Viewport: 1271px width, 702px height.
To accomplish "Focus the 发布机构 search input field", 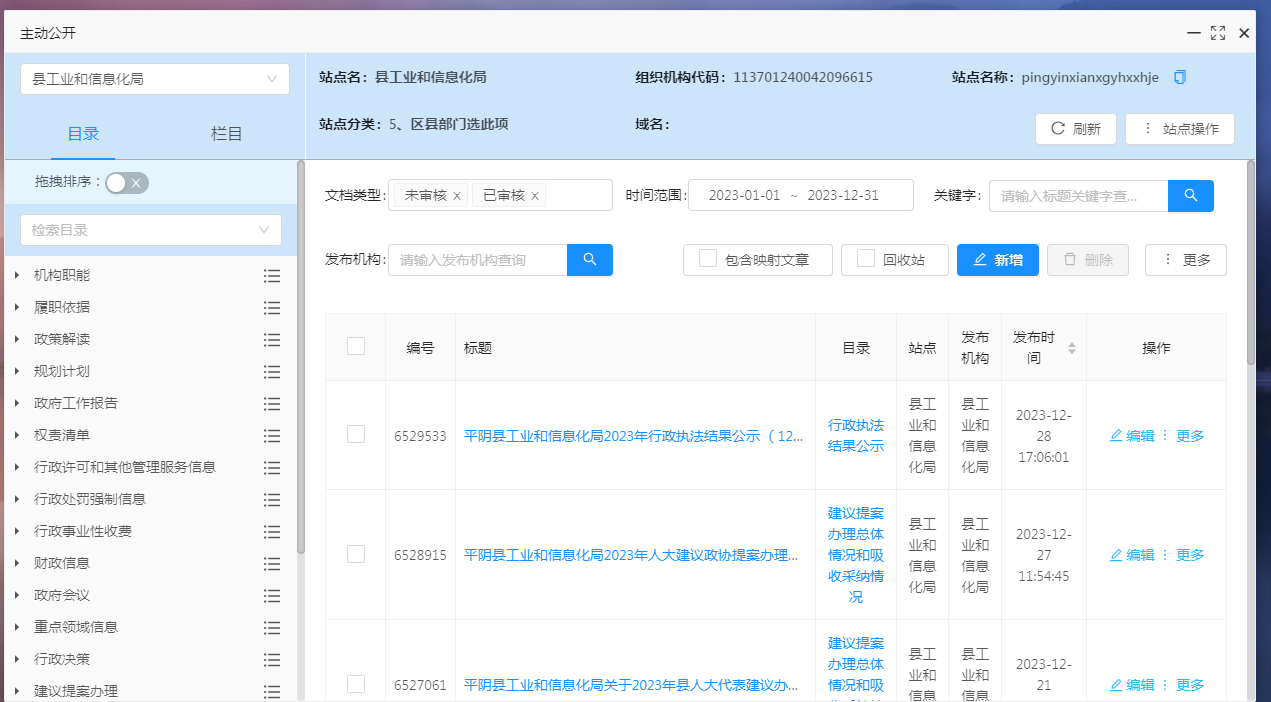I will 477,260.
